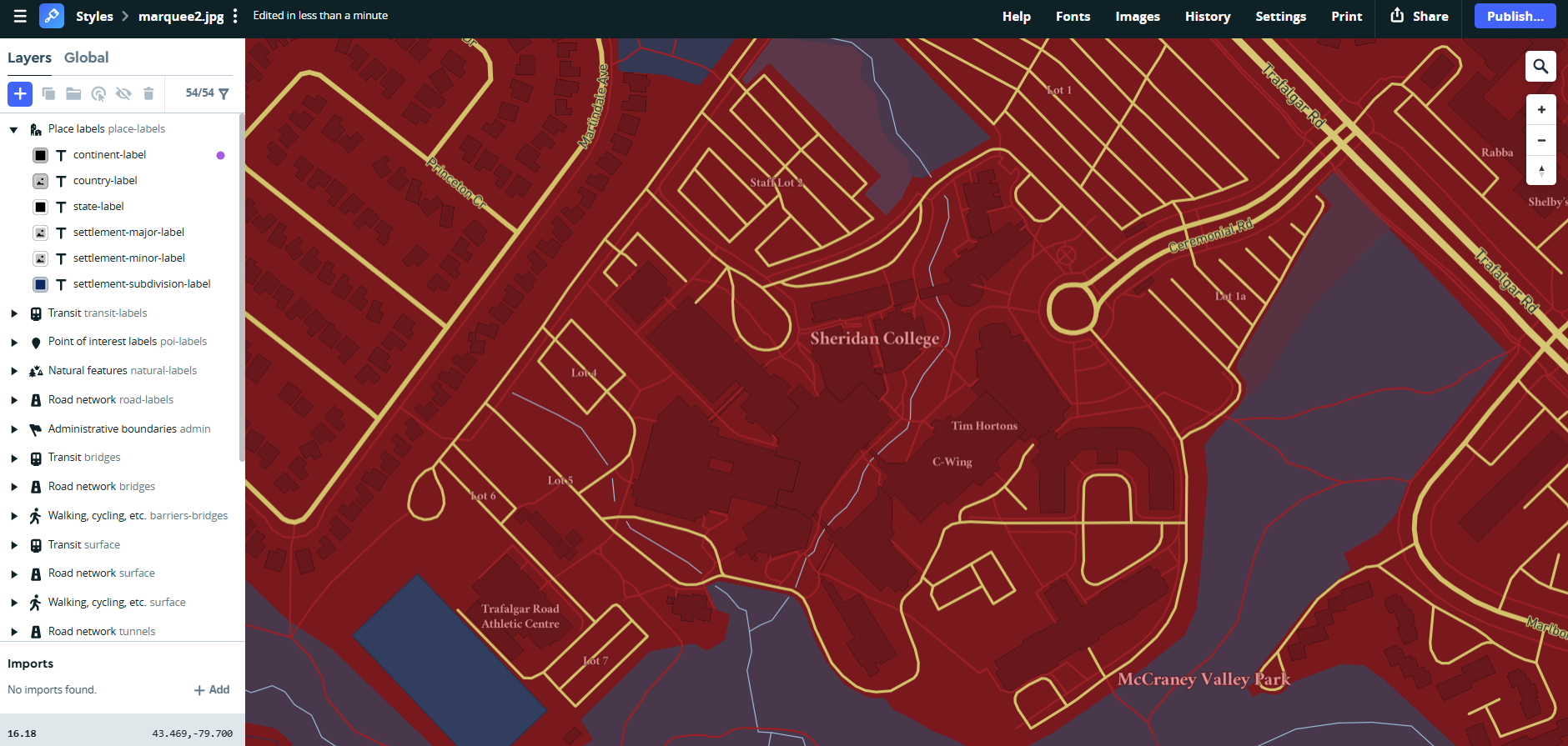Open the layer filter funnel icon
This screenshot has width=1568, height=746.
(224, 93)
